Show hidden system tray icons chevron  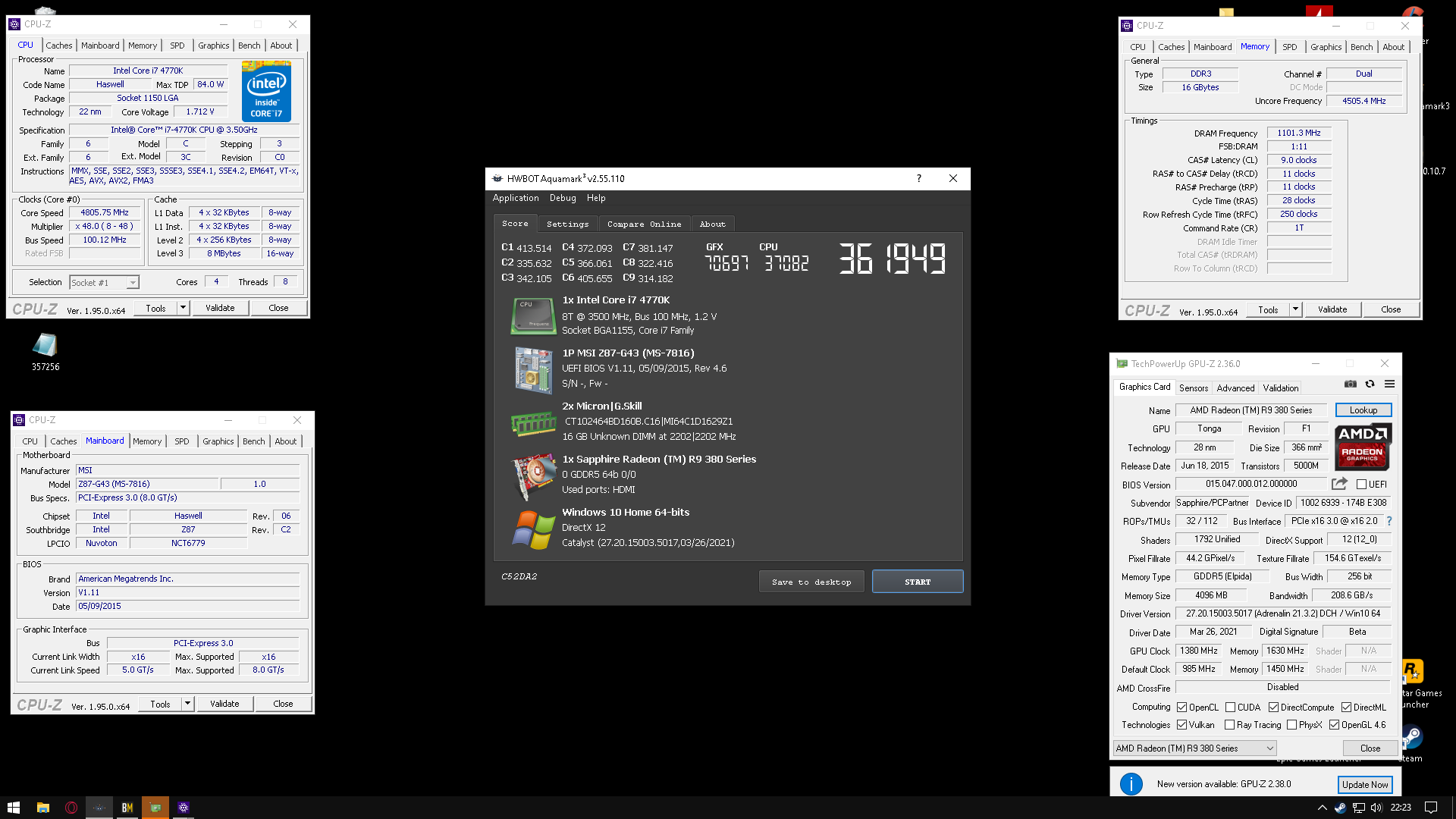tap(1322, 808)
